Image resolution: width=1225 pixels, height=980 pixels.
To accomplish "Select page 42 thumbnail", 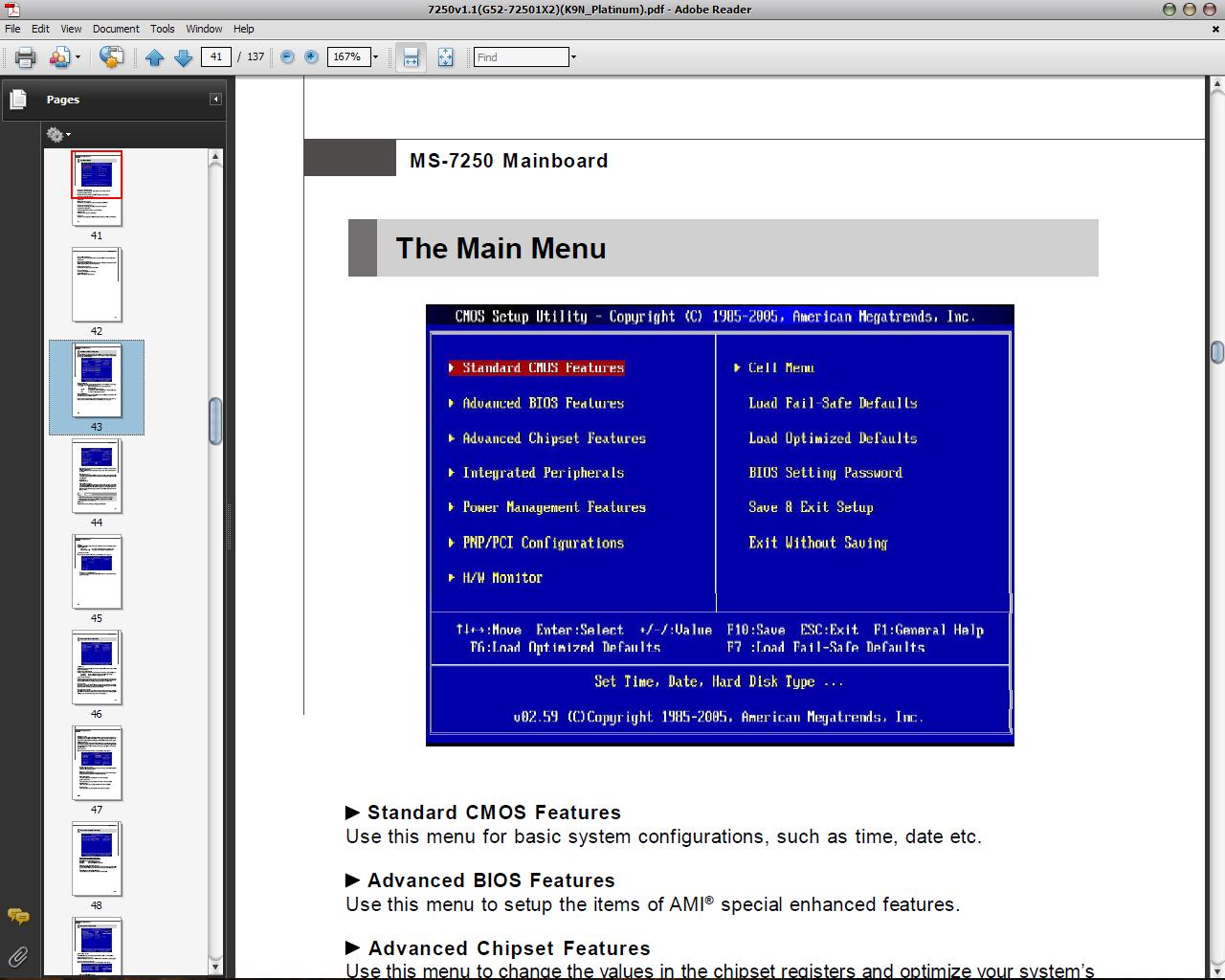I will coord(97,285).
